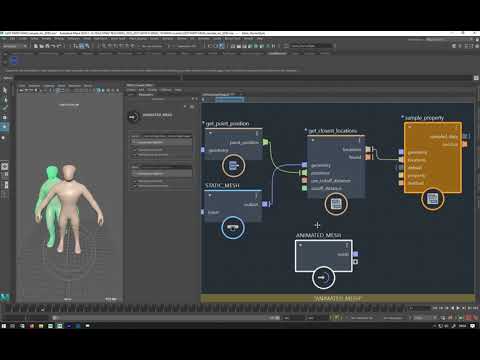Click the add-port square below ANIMATED_MESH output

pos(355,262)
